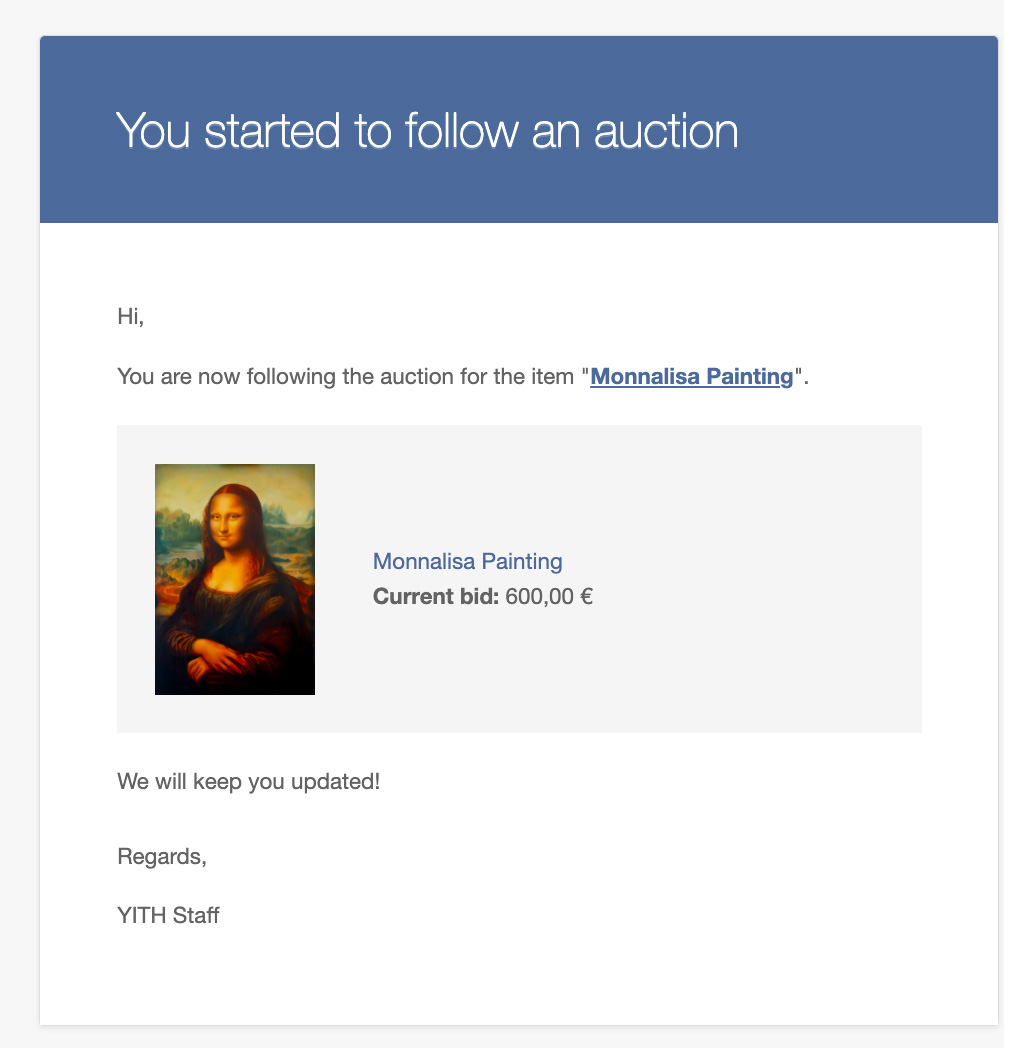This screenshot has height=1048, width=1016.
Task: Click the 'Current bid:' bold label
Action: pos(436,596)
